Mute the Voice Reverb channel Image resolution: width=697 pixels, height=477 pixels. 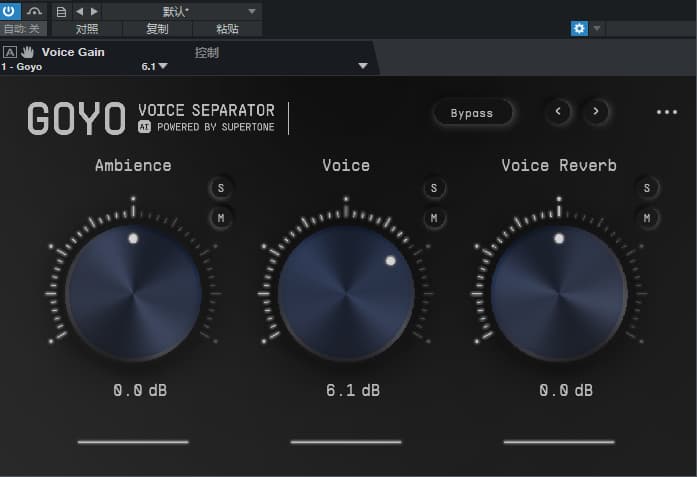(x=647, y=218)
